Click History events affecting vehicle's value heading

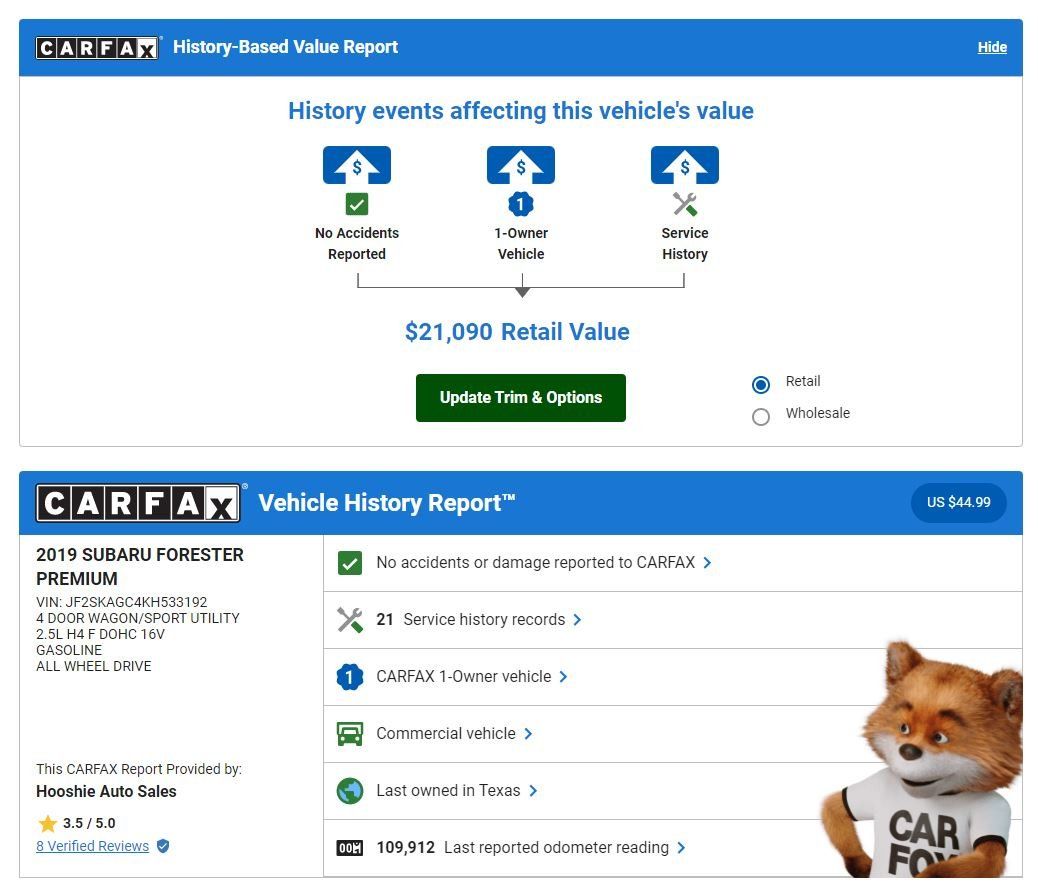point(521,111)
